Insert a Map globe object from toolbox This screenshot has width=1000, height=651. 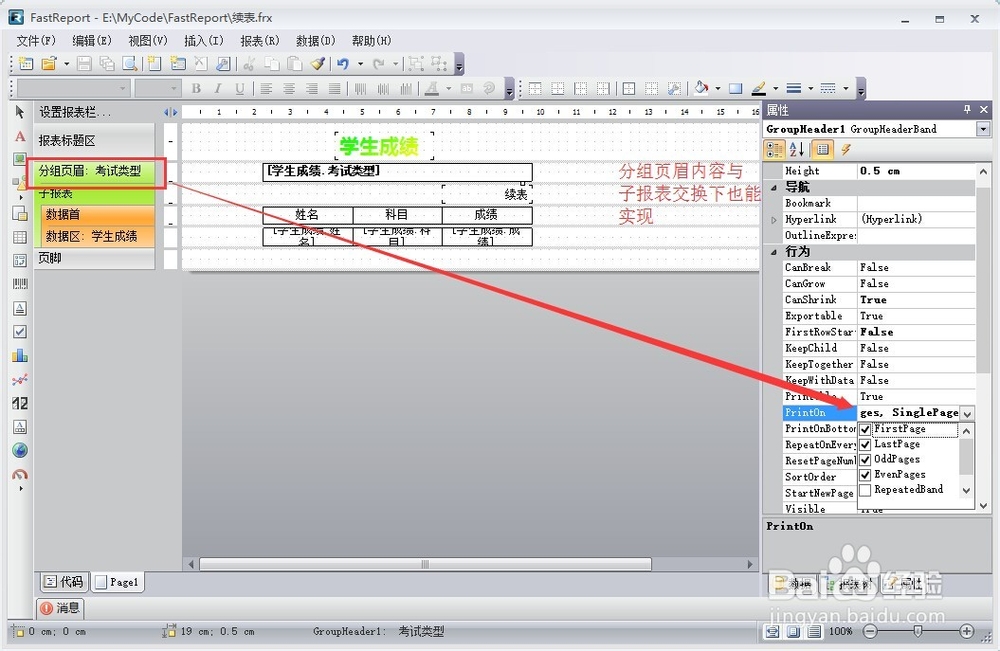(20, 450)
